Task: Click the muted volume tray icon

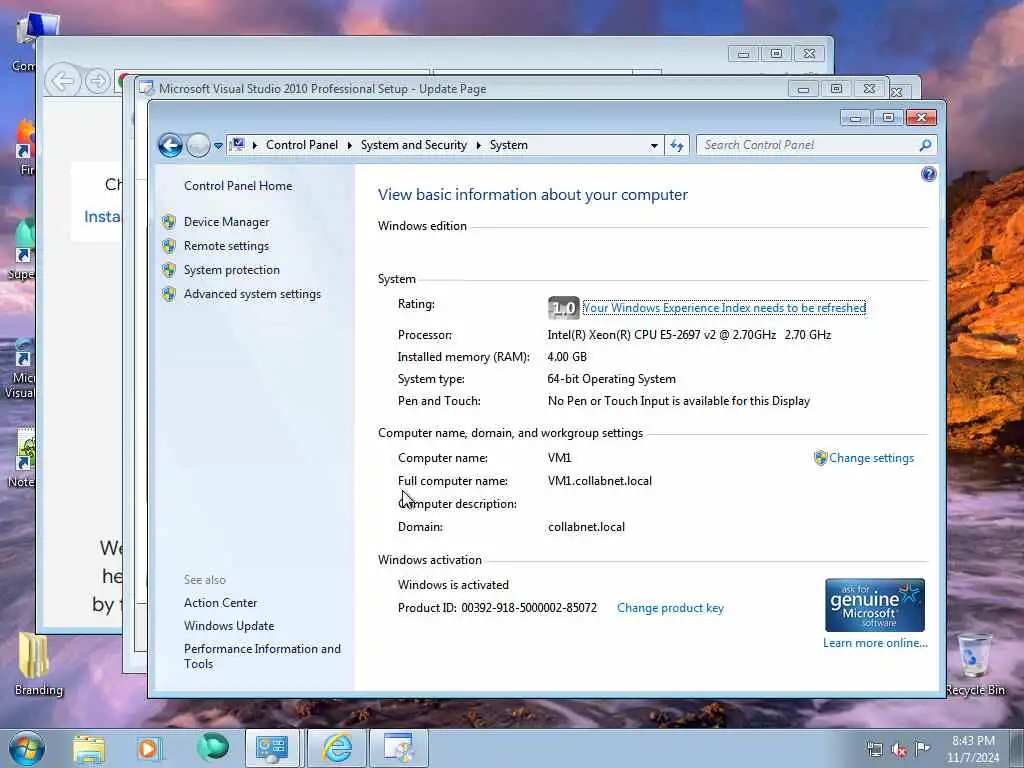Action: 899,750
